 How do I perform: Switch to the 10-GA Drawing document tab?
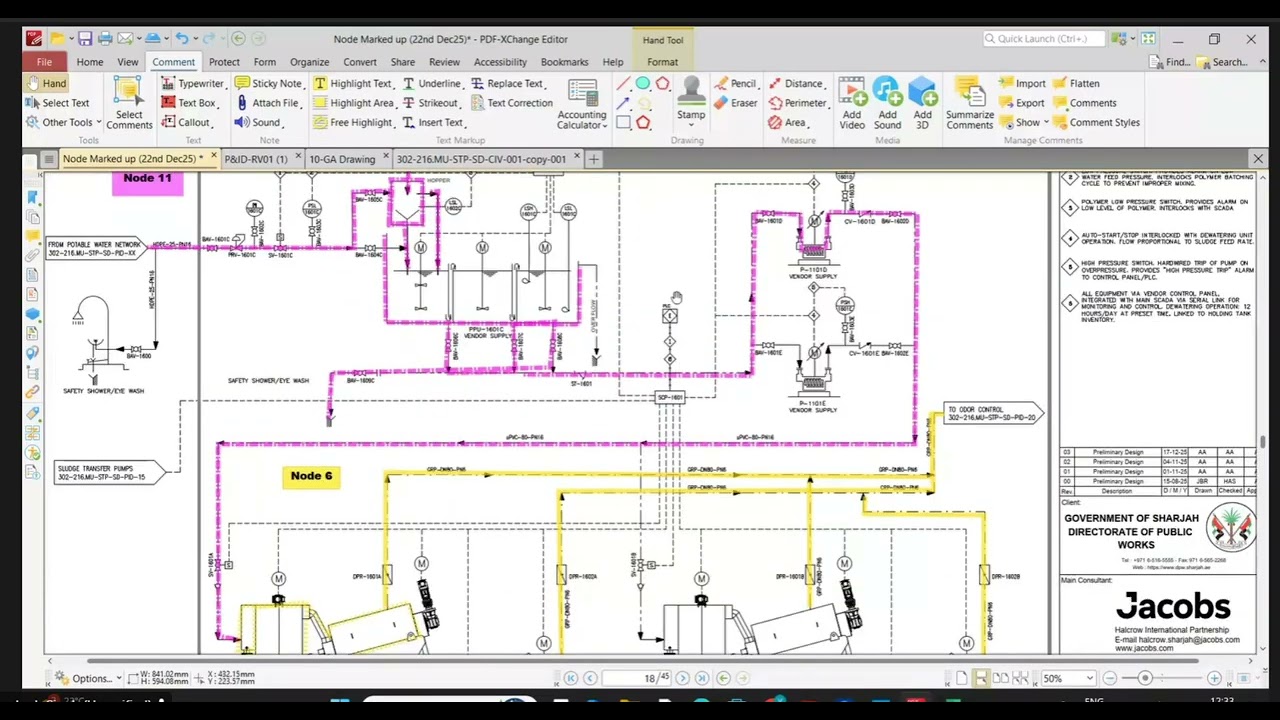342,159
